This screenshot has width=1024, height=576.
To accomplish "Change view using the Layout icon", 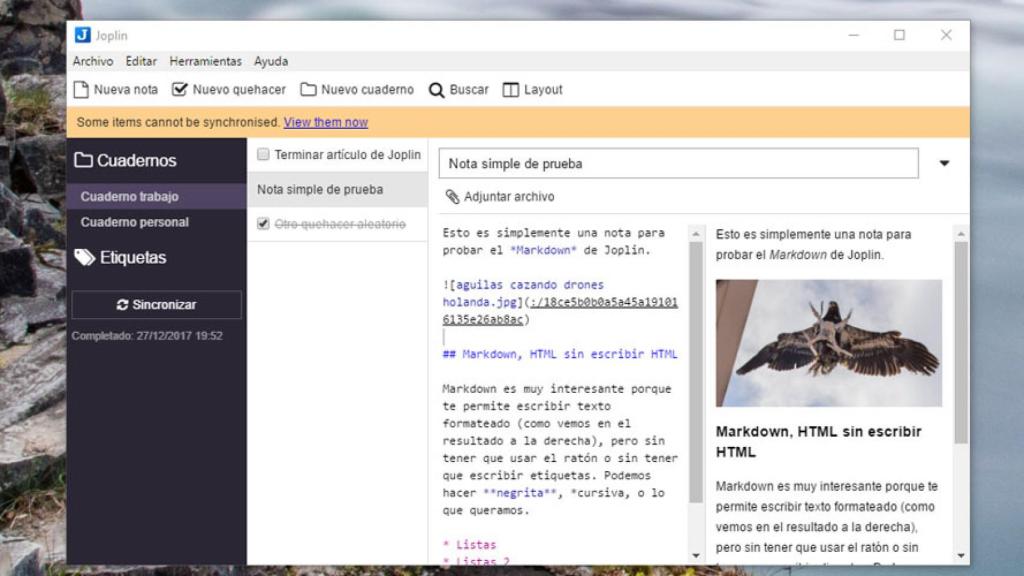I will pyautogui.click(x=512, y=89).
